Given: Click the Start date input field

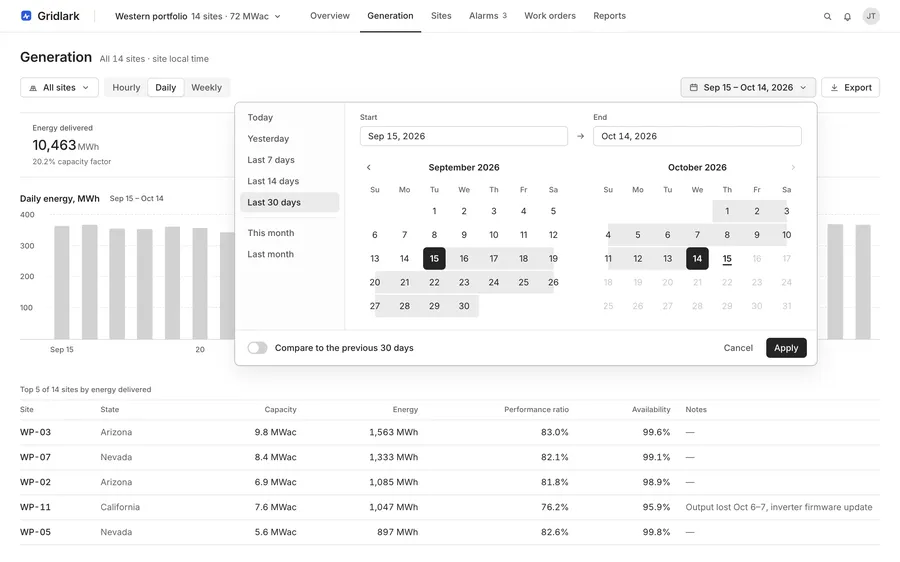Looking at the screenshot, I should tap(464, 136).
